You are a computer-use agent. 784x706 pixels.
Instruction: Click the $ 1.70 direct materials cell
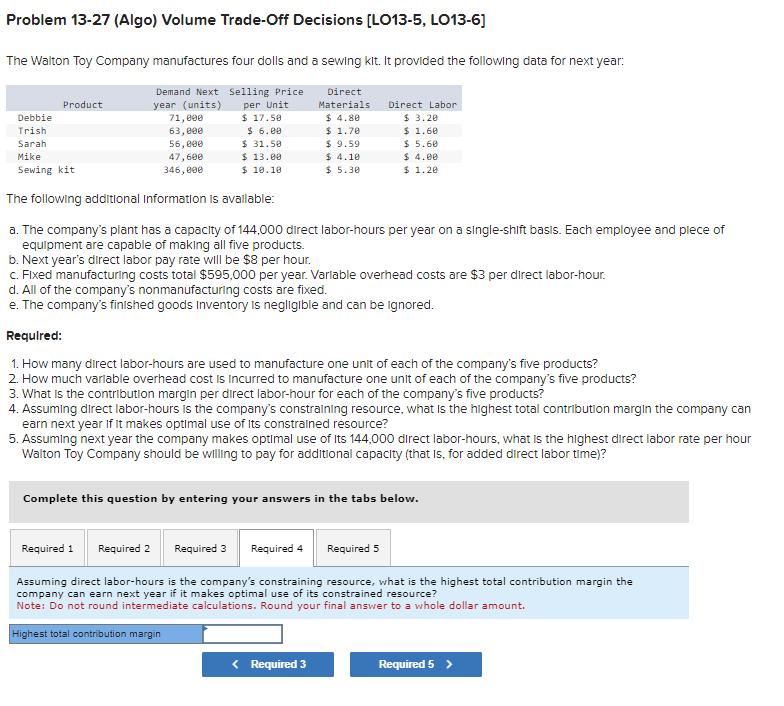[342, 131]
